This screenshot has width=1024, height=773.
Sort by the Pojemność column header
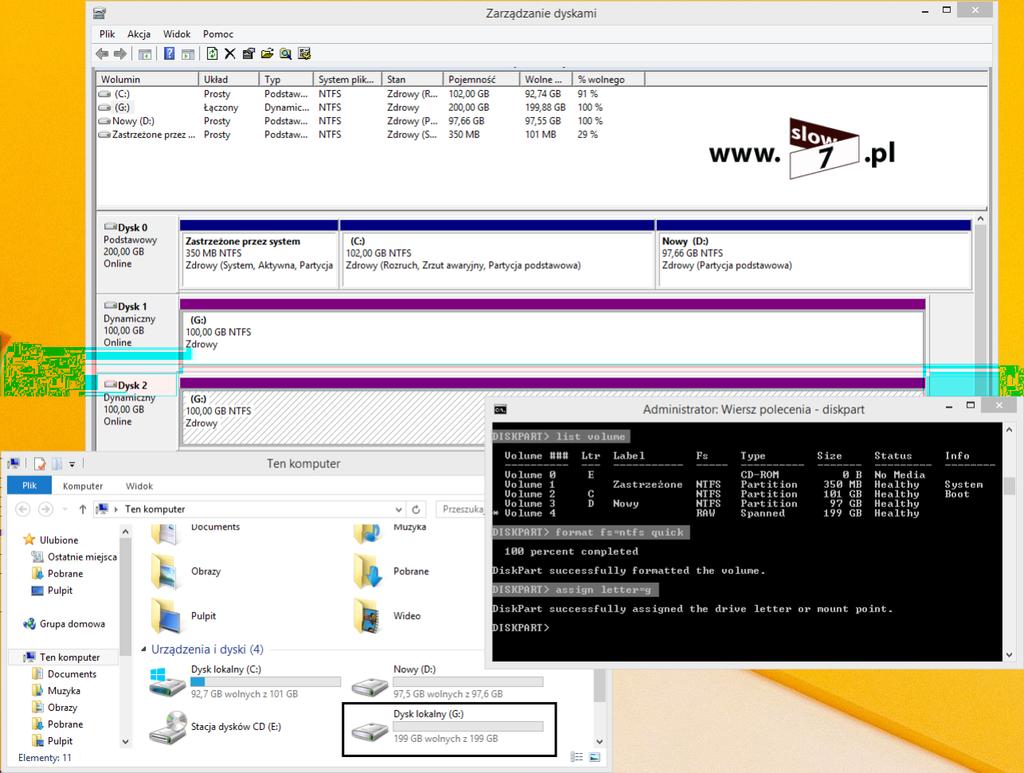pos(481,79)
